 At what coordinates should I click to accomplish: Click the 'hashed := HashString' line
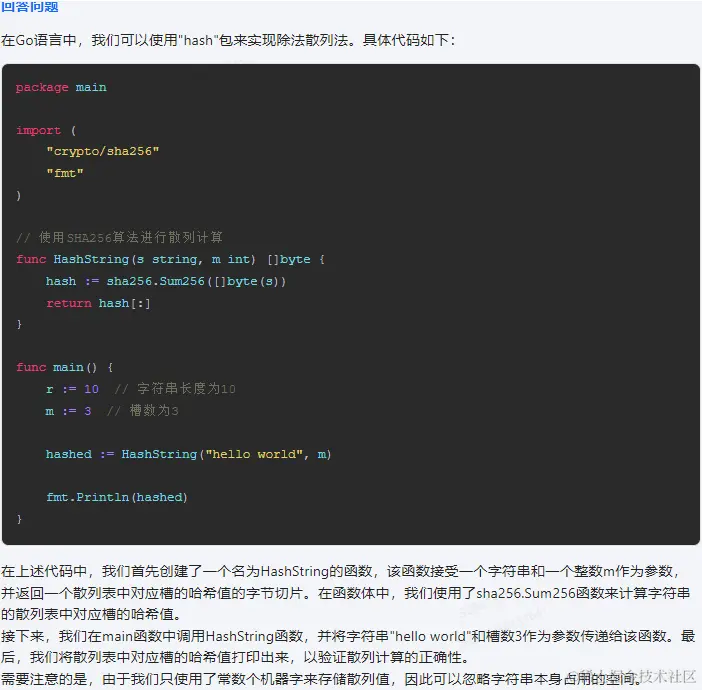(x=188, y=454)
